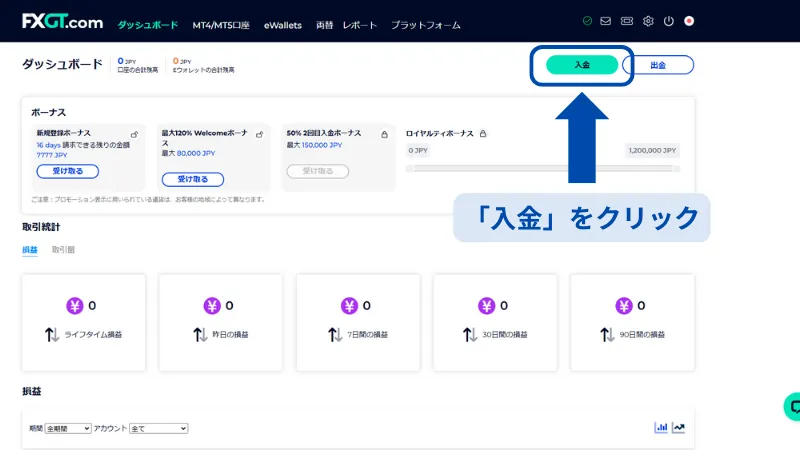Click the power logout icon

click(668, 21)
